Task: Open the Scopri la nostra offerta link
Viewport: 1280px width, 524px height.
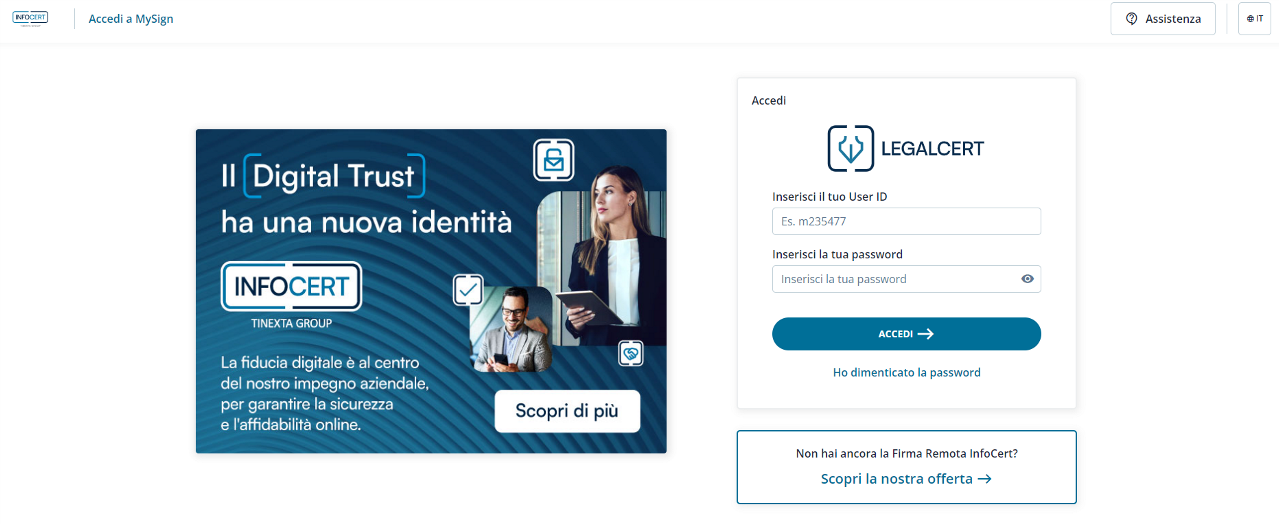Action: pyautogui.click(x=906, y=479)
